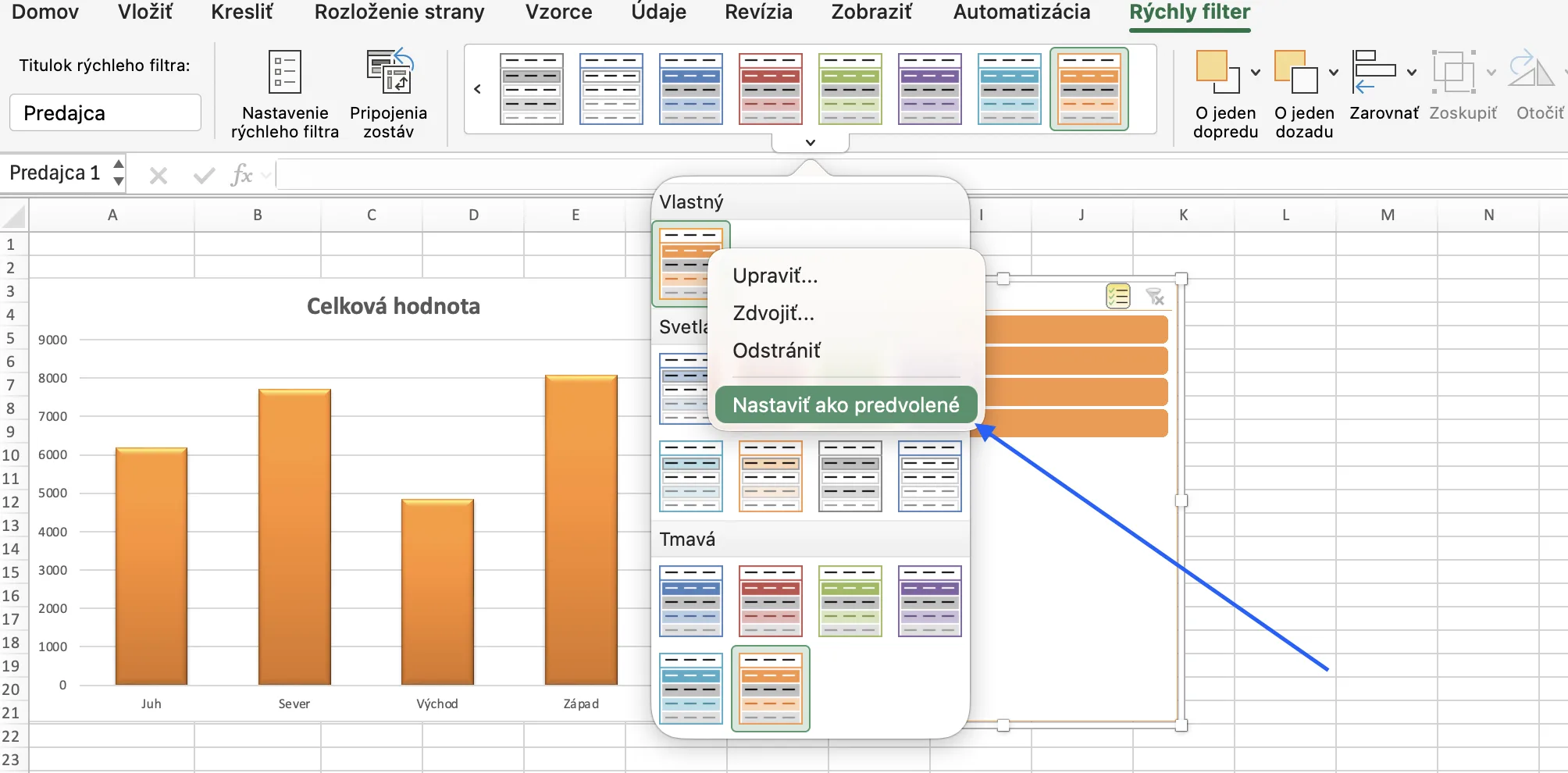Choose dark blue style under Tmavá section
Image resolution: width=1568 pixels, height=773 pixels.
click(691, 601)
